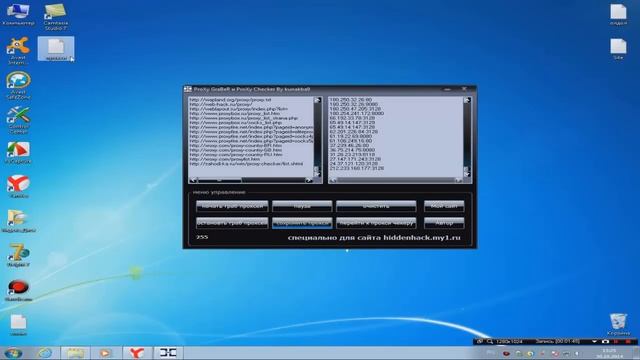
Task: Click the go to proxy checker button
Action: [376, 223]
